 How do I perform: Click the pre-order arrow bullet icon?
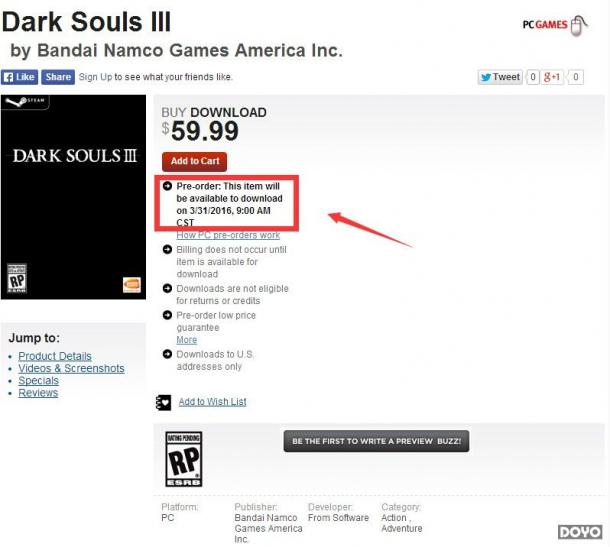pyautogui.click(x=167, y=186)
